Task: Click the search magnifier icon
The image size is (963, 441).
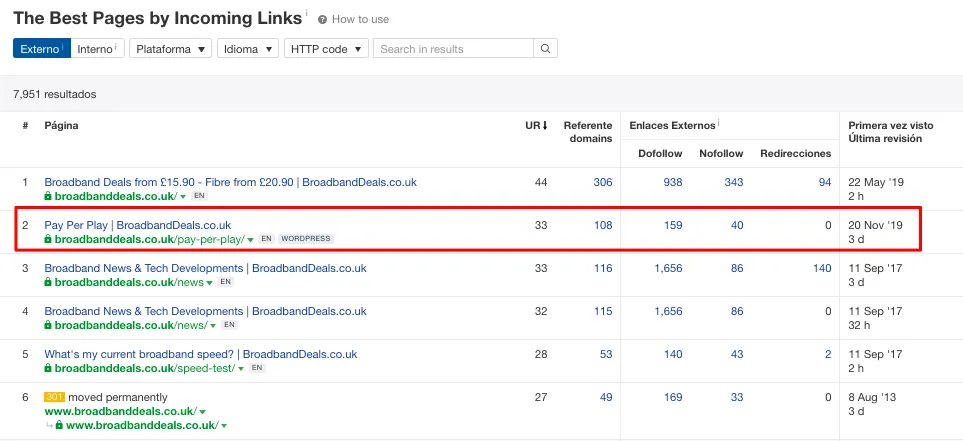Action: pyautogui.click(x=545, y=49)
